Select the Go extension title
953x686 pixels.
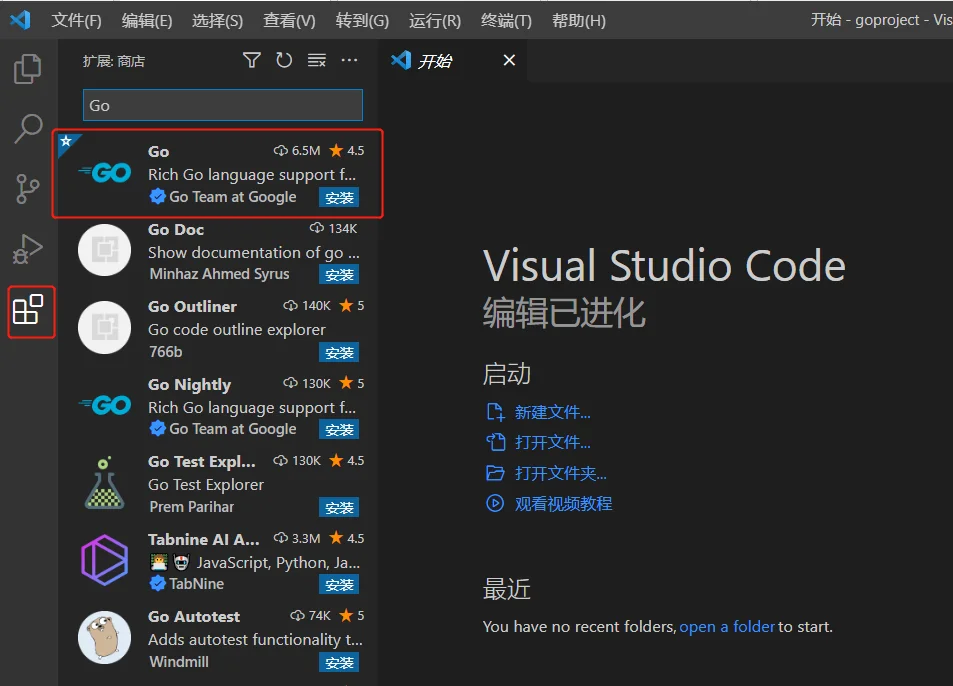coord(159,151)
